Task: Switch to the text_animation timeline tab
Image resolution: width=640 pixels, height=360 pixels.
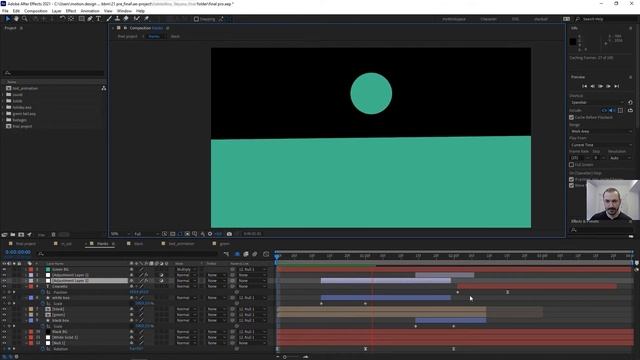Action: tap(181, 244)
